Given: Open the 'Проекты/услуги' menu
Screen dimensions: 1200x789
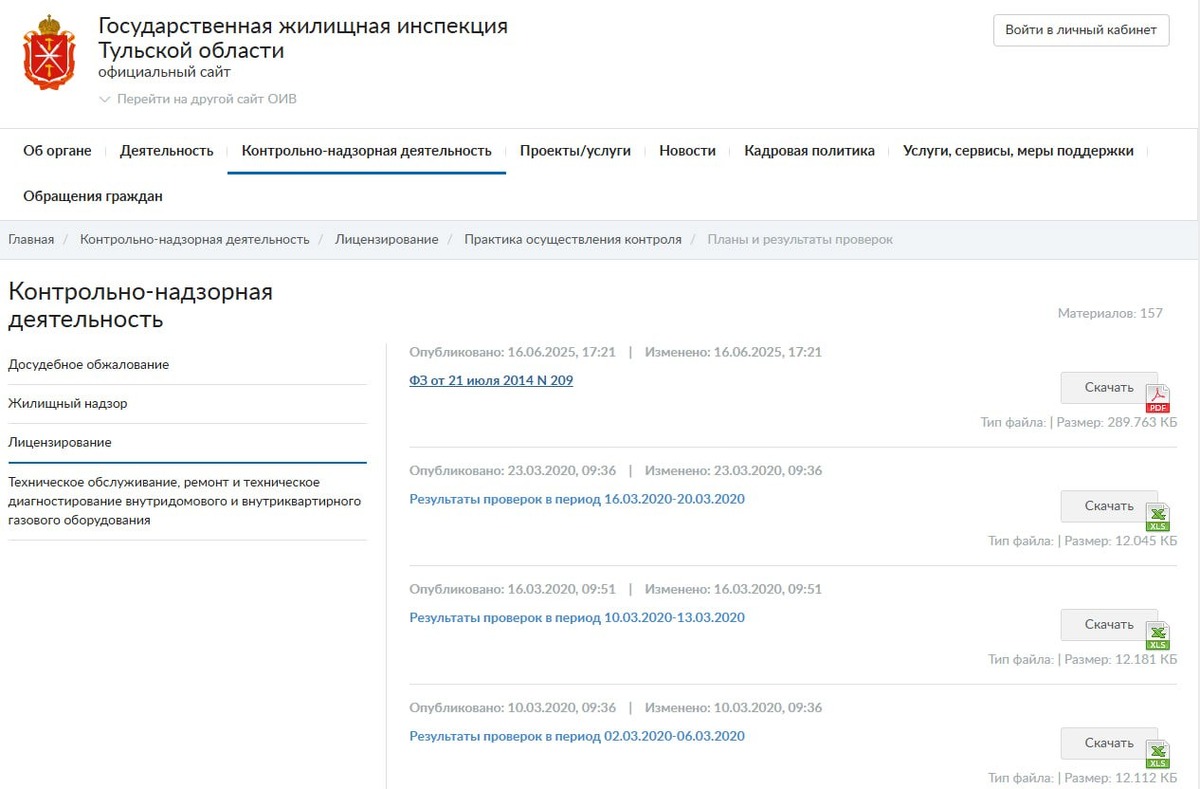Looking at the screenshot, I should 575,151.
